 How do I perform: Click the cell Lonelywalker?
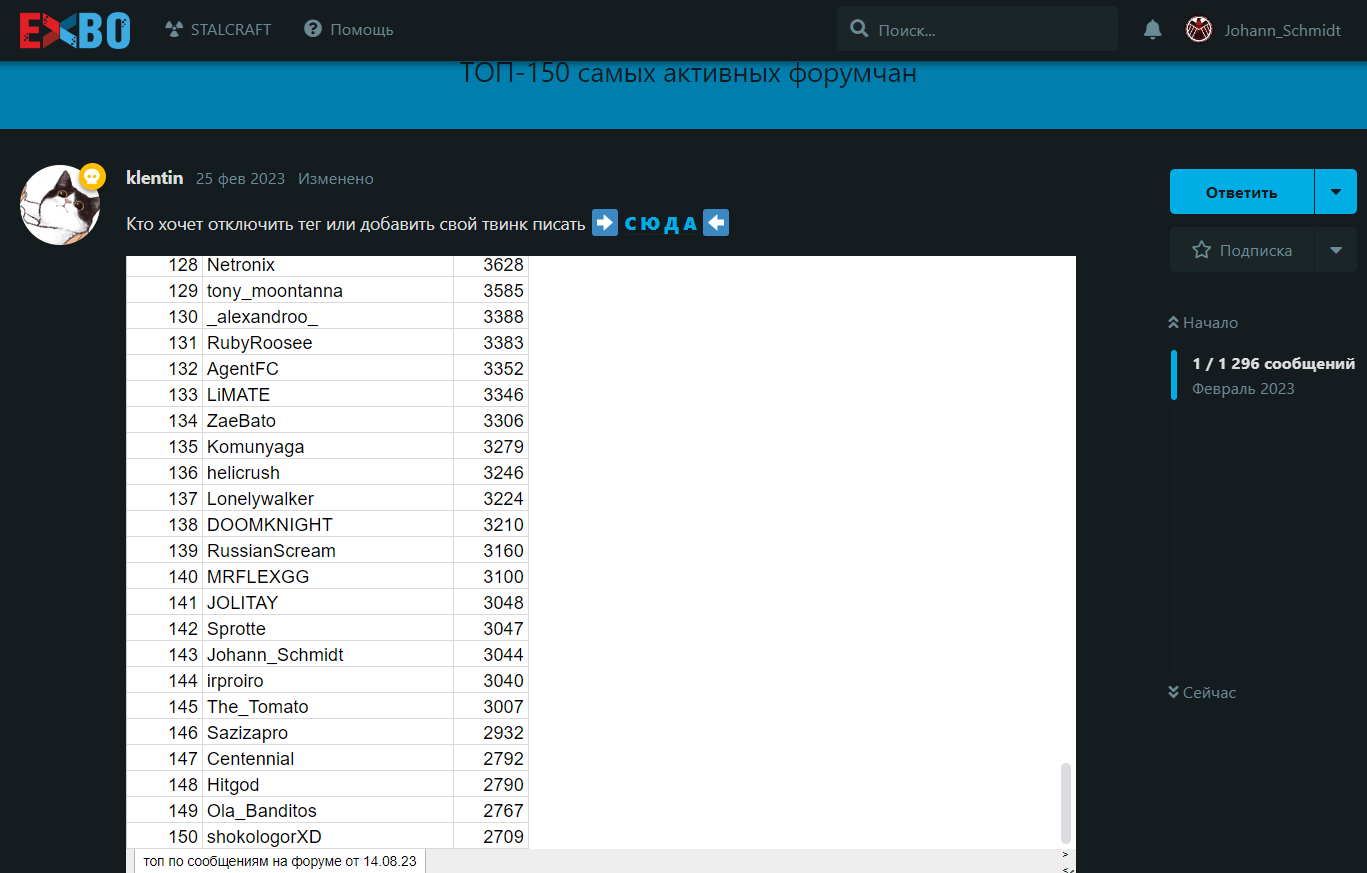328,499
